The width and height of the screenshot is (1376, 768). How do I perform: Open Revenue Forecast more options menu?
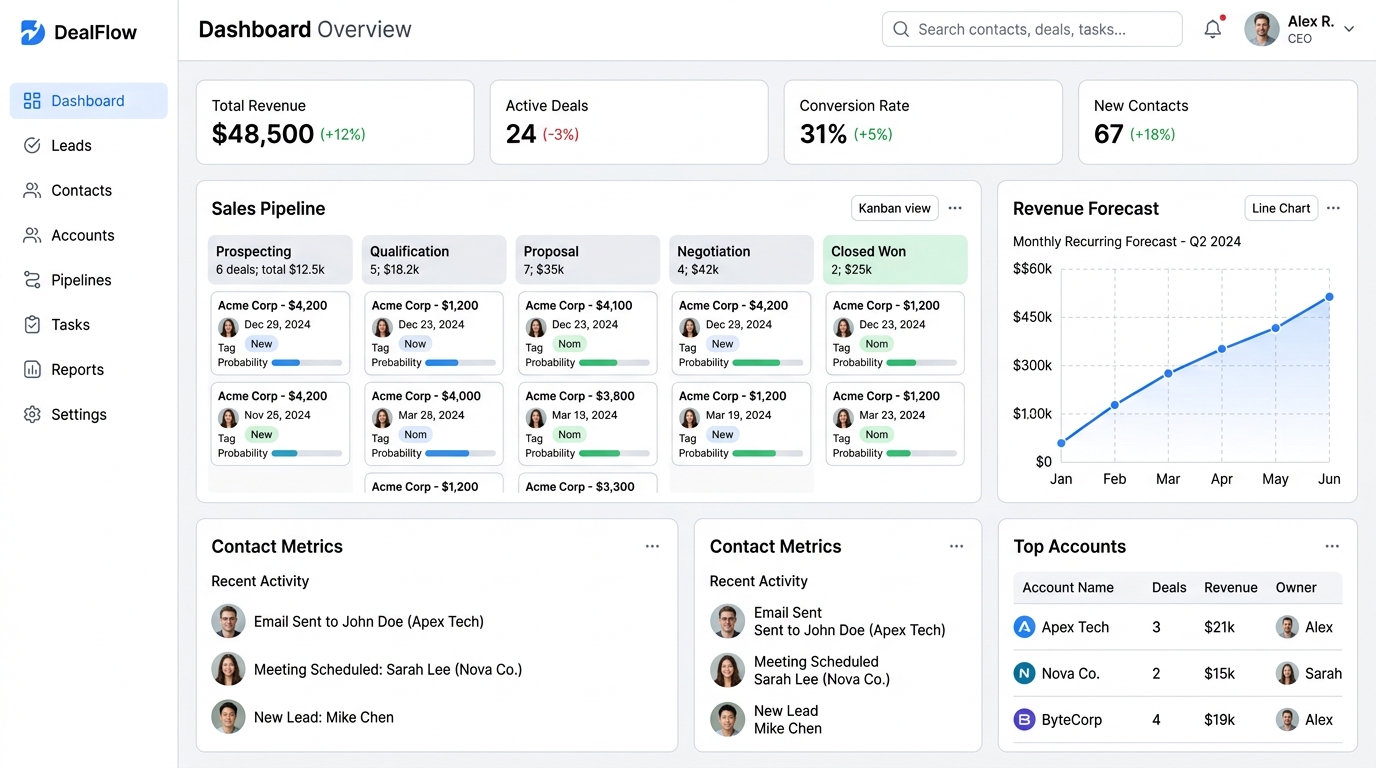(x=1333, y=208)
